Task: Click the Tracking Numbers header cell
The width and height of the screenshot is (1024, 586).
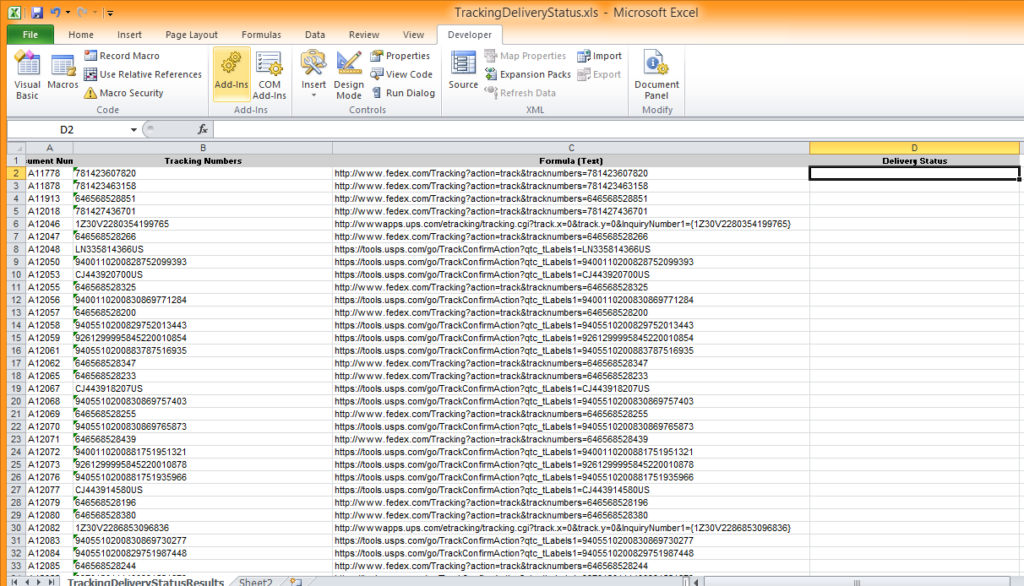Action: (x=202, y=161)
